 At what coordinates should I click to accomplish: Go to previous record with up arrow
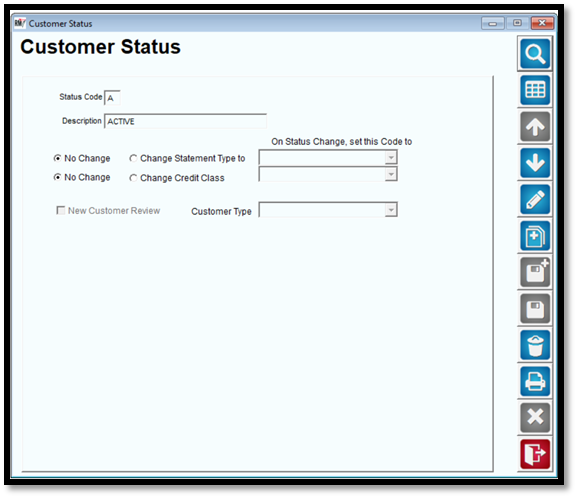tap(535, 127)
